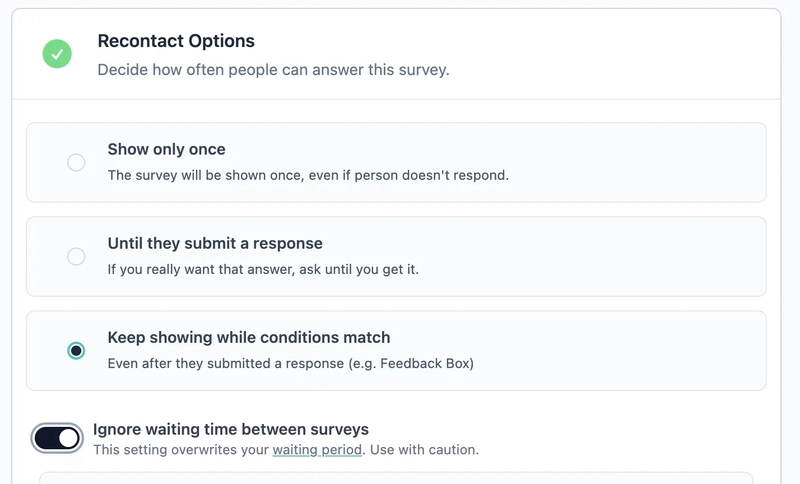Click the 'Recontact Options' heading text
800x484 pixels.
click(176, 41)
